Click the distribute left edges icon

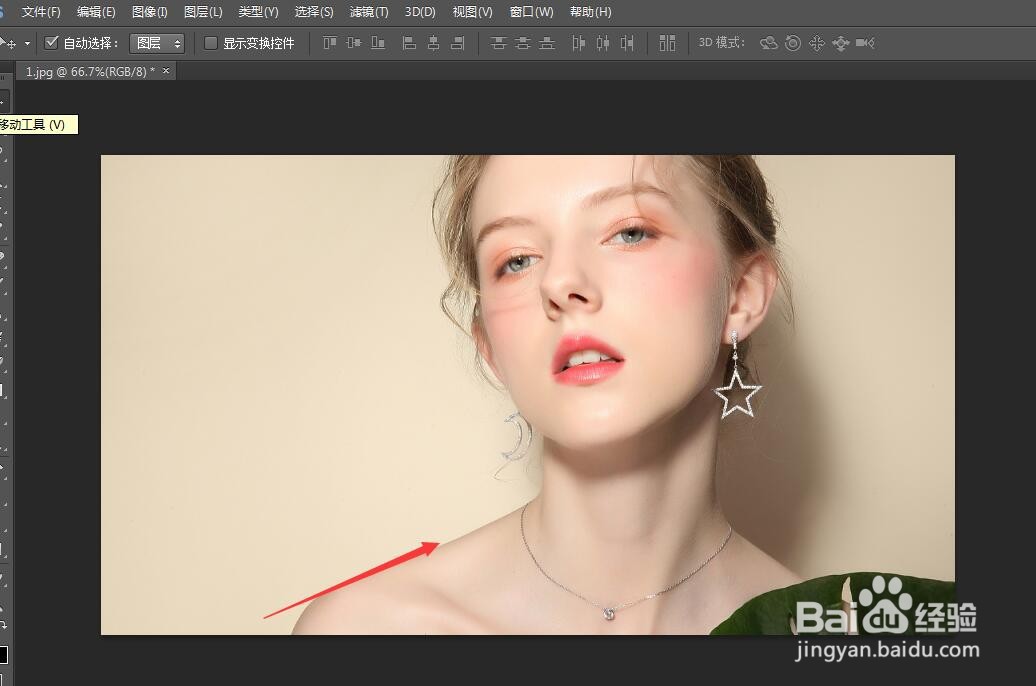579,43
